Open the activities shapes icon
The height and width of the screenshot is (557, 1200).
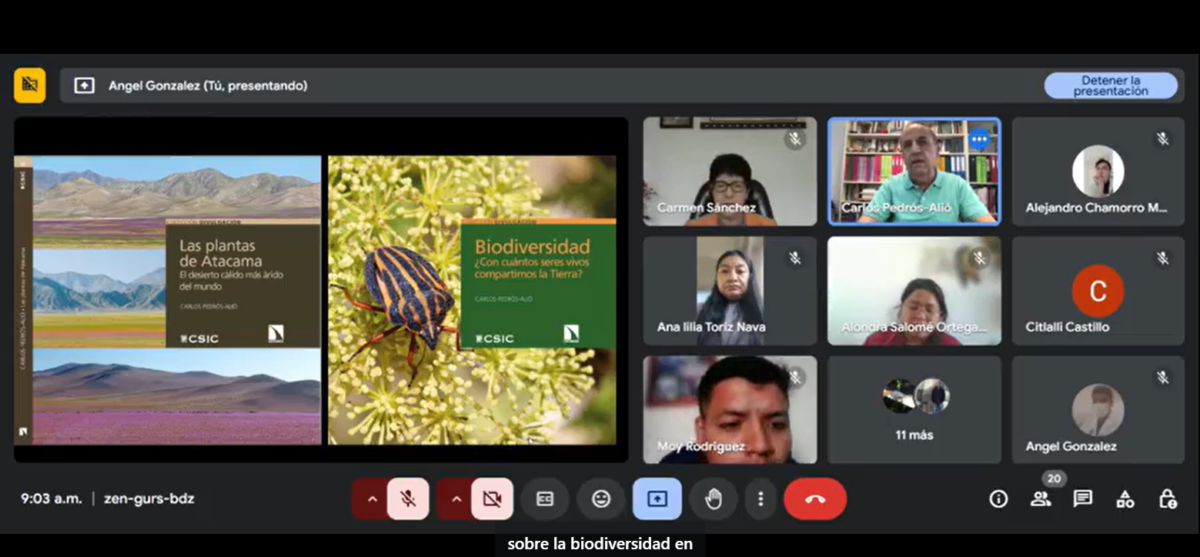coord(1125,499)
